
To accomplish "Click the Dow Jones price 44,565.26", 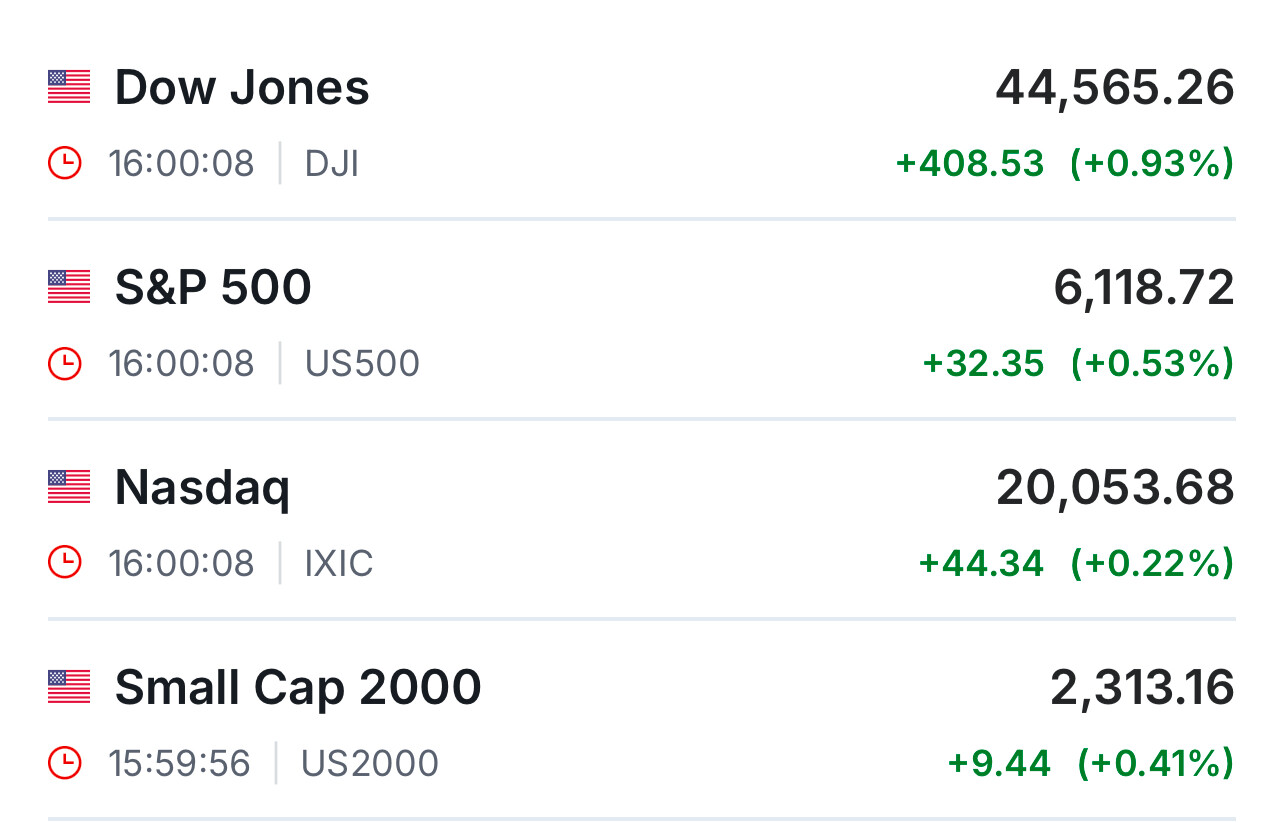I will pyautogui.click(x=1114, y=89).
